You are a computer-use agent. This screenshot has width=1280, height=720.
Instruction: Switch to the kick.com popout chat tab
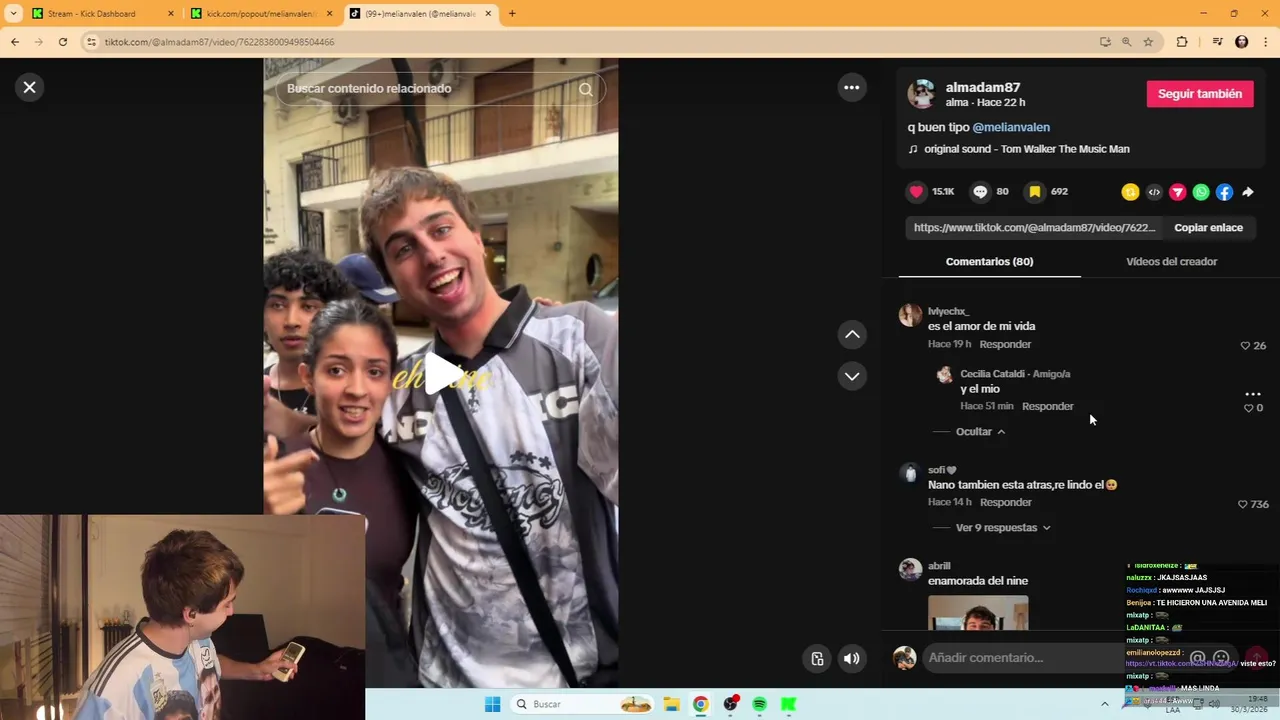pos(261,14)
